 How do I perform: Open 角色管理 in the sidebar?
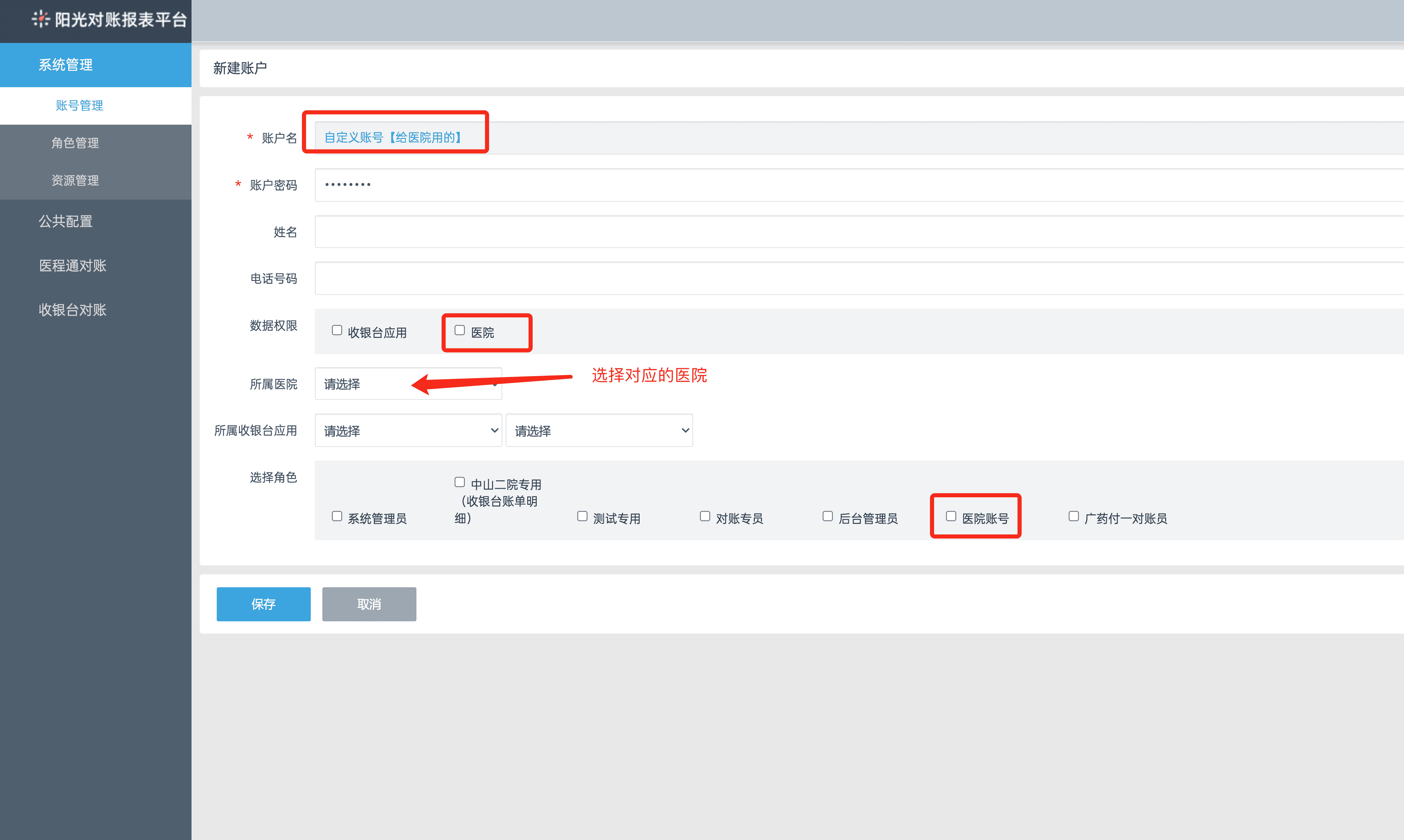[x=75, y=143]
